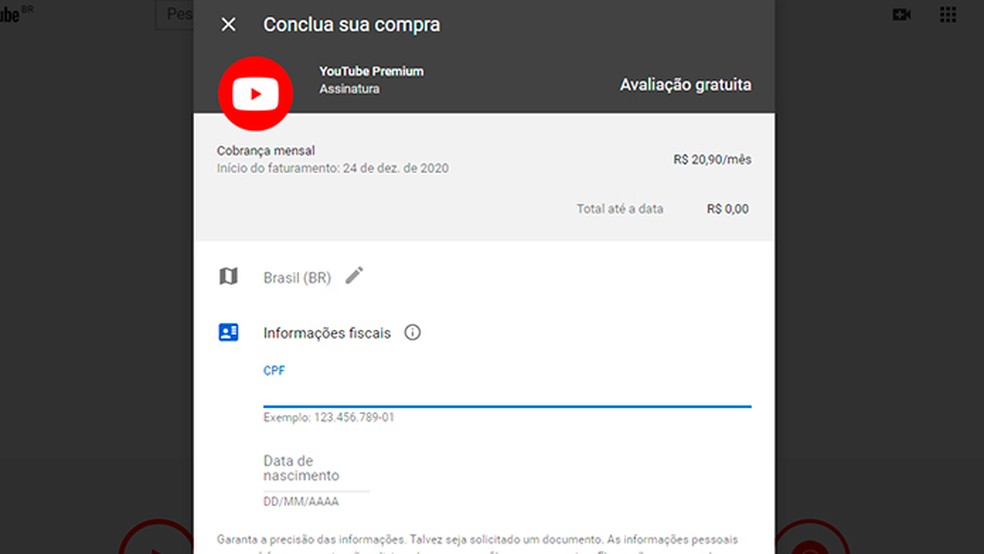The width and height of the screenshot is (984, 554).
Task: Click the Pesquisar search box
Action: 175,14
